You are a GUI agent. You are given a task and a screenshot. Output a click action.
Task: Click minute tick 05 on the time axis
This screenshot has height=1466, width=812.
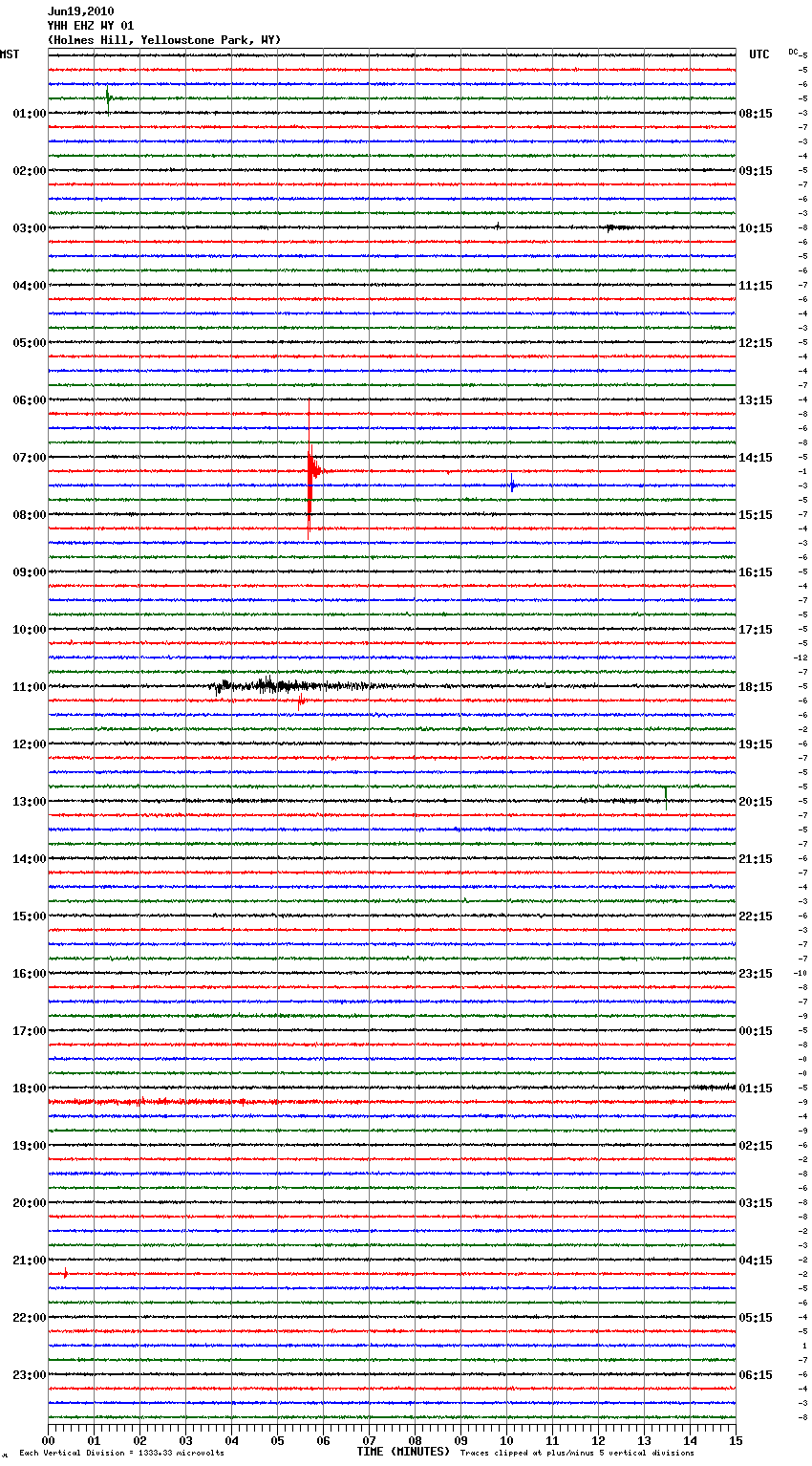[277, 1440]
